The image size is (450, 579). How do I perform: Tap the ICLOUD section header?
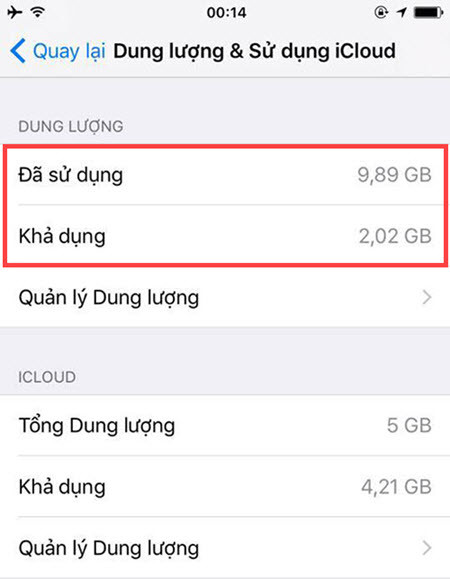pos(47,377)
